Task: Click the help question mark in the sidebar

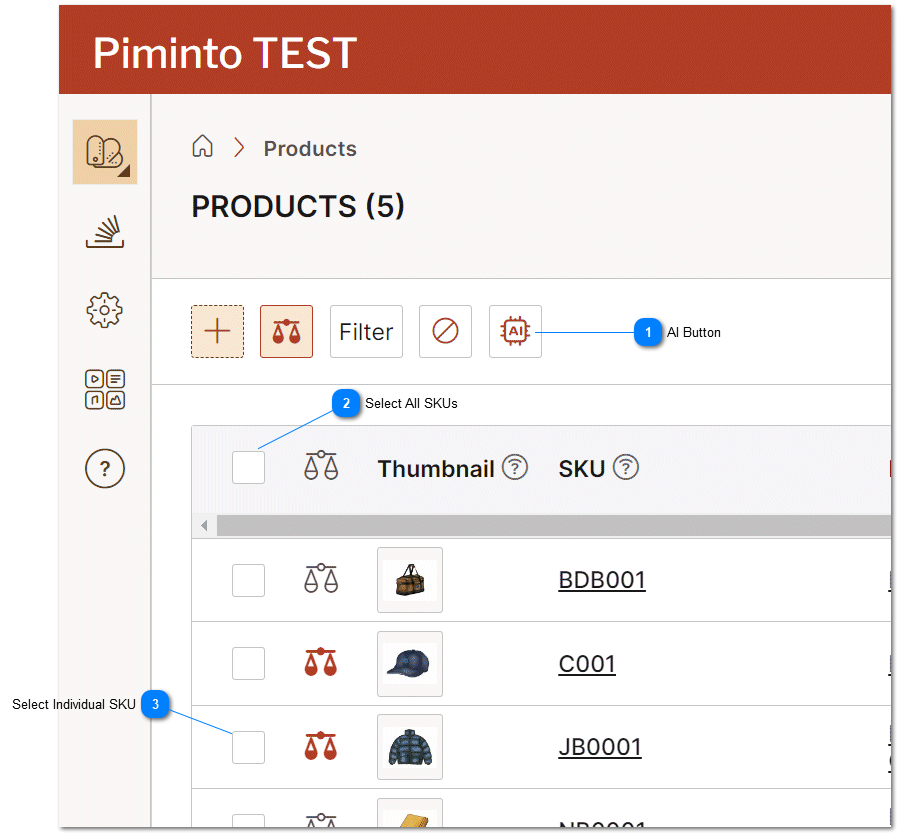Action: 104,468
